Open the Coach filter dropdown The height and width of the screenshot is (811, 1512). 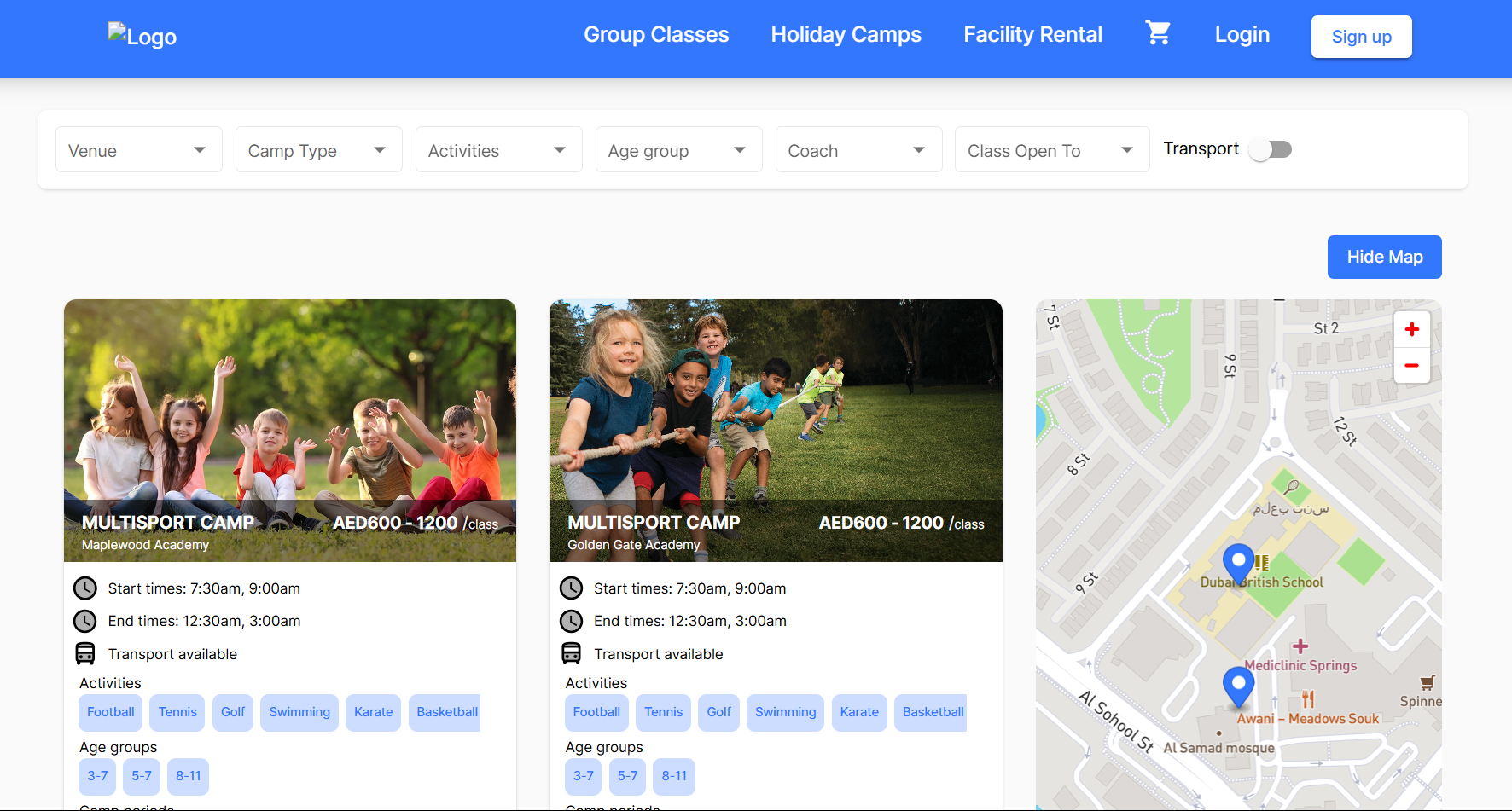coord(858,150)
